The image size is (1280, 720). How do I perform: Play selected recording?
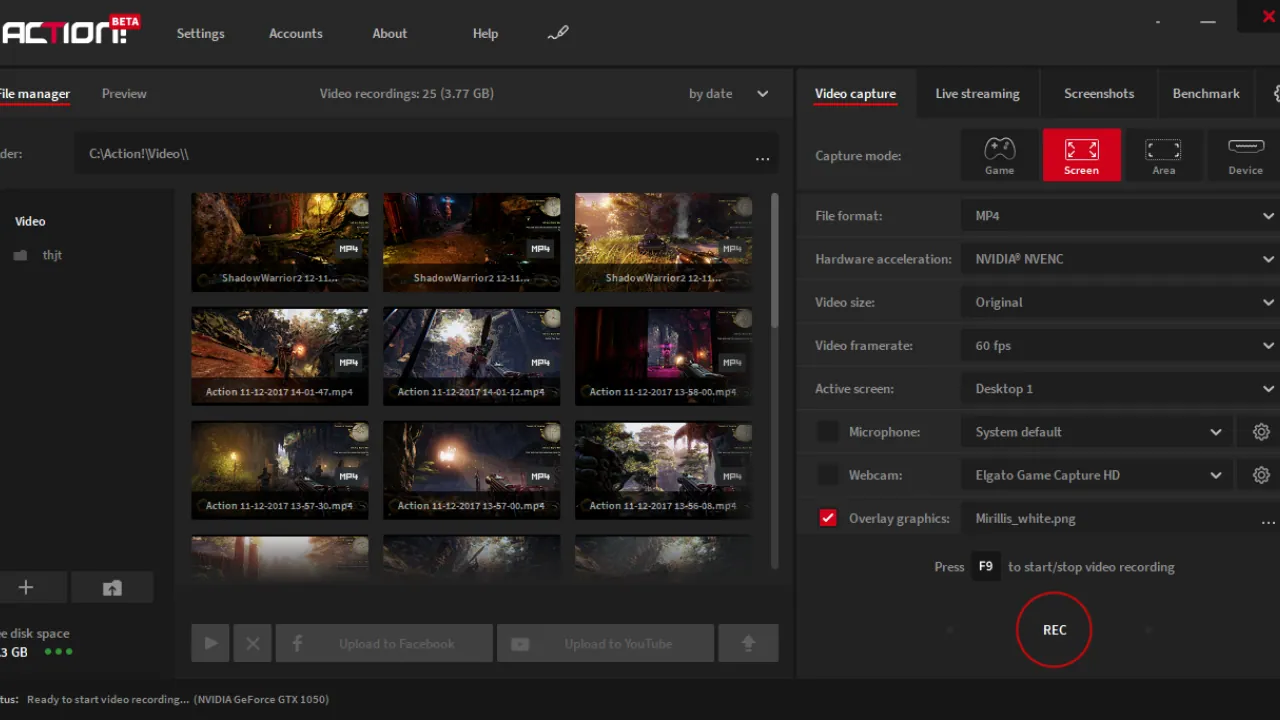pyautogui.click(x=210, y=644)
